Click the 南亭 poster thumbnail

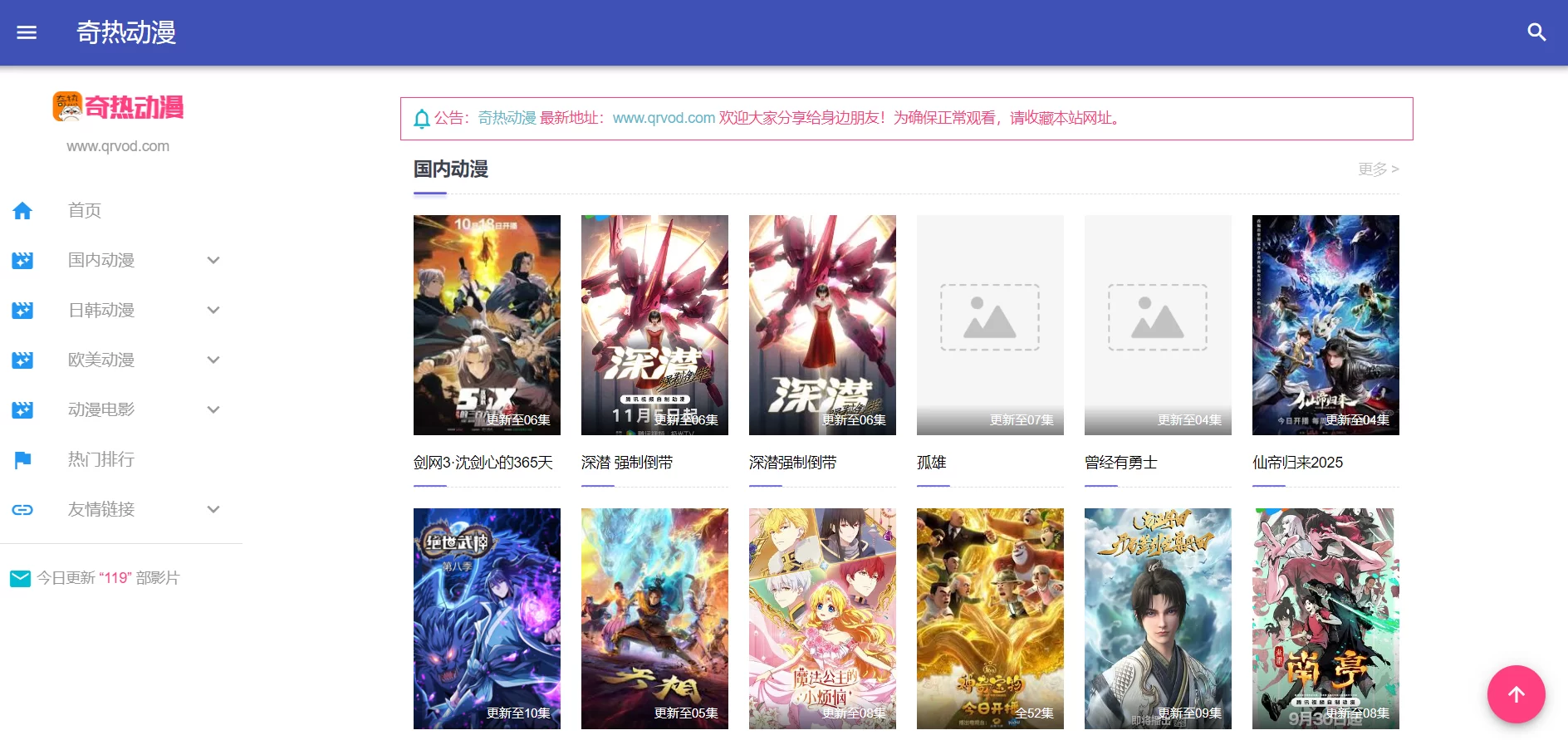(1325, 619)
